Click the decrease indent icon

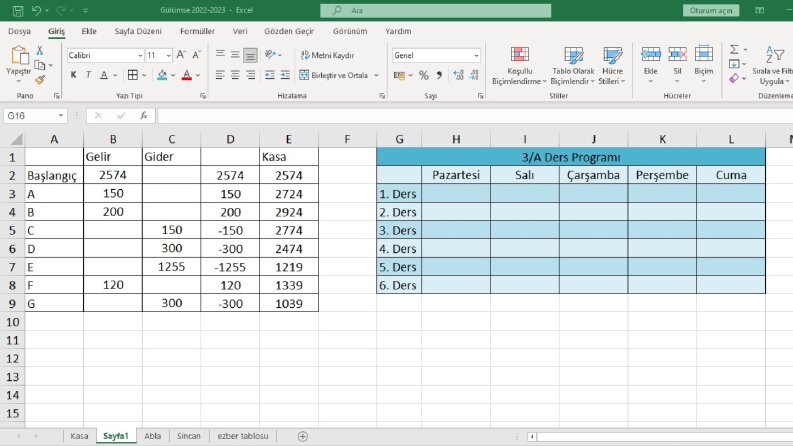point(270,75)
